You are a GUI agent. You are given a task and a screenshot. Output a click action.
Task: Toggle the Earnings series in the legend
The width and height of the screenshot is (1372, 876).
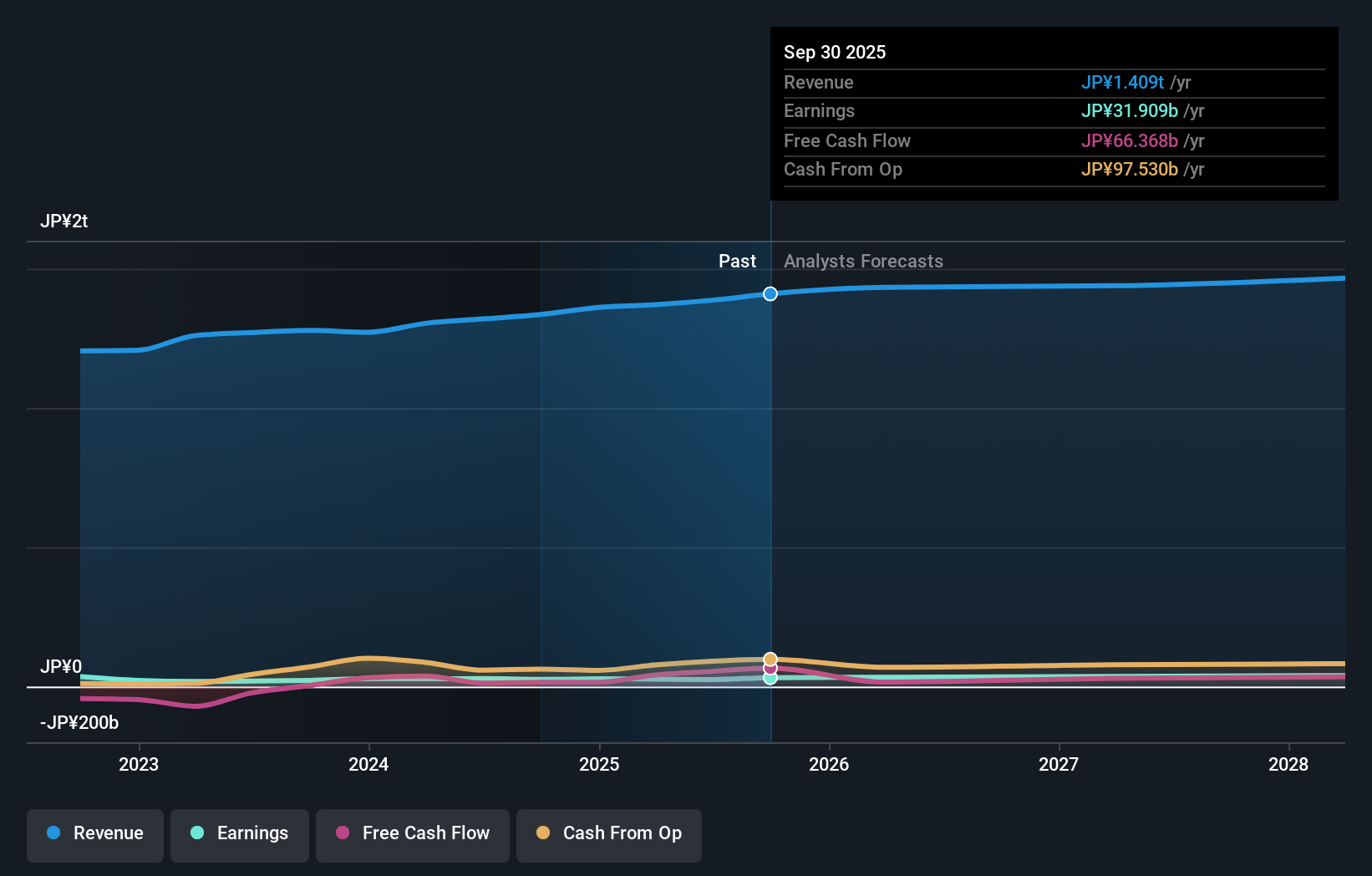(x=240, y=835)
